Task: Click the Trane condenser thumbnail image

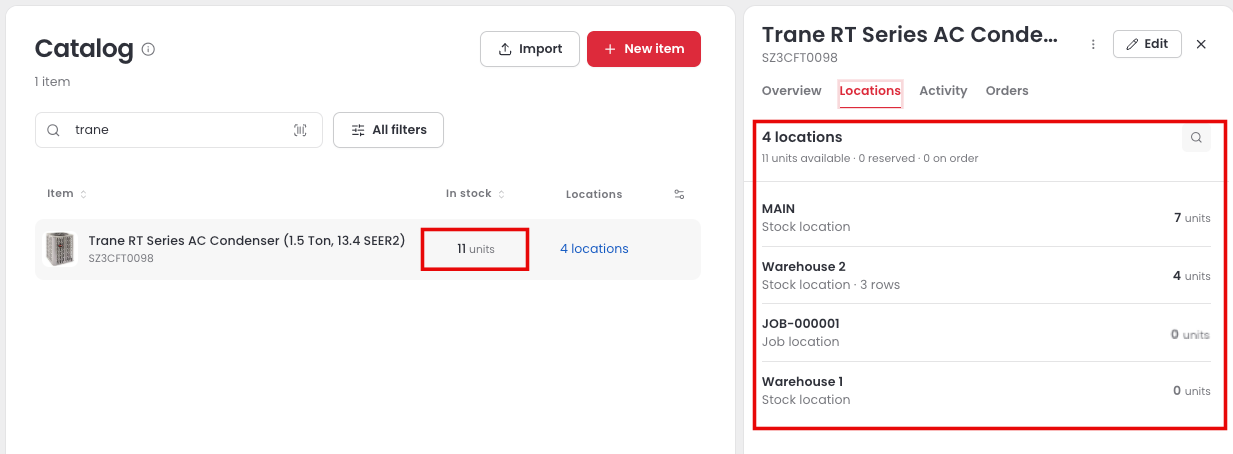Action: (x=60, y=249)
